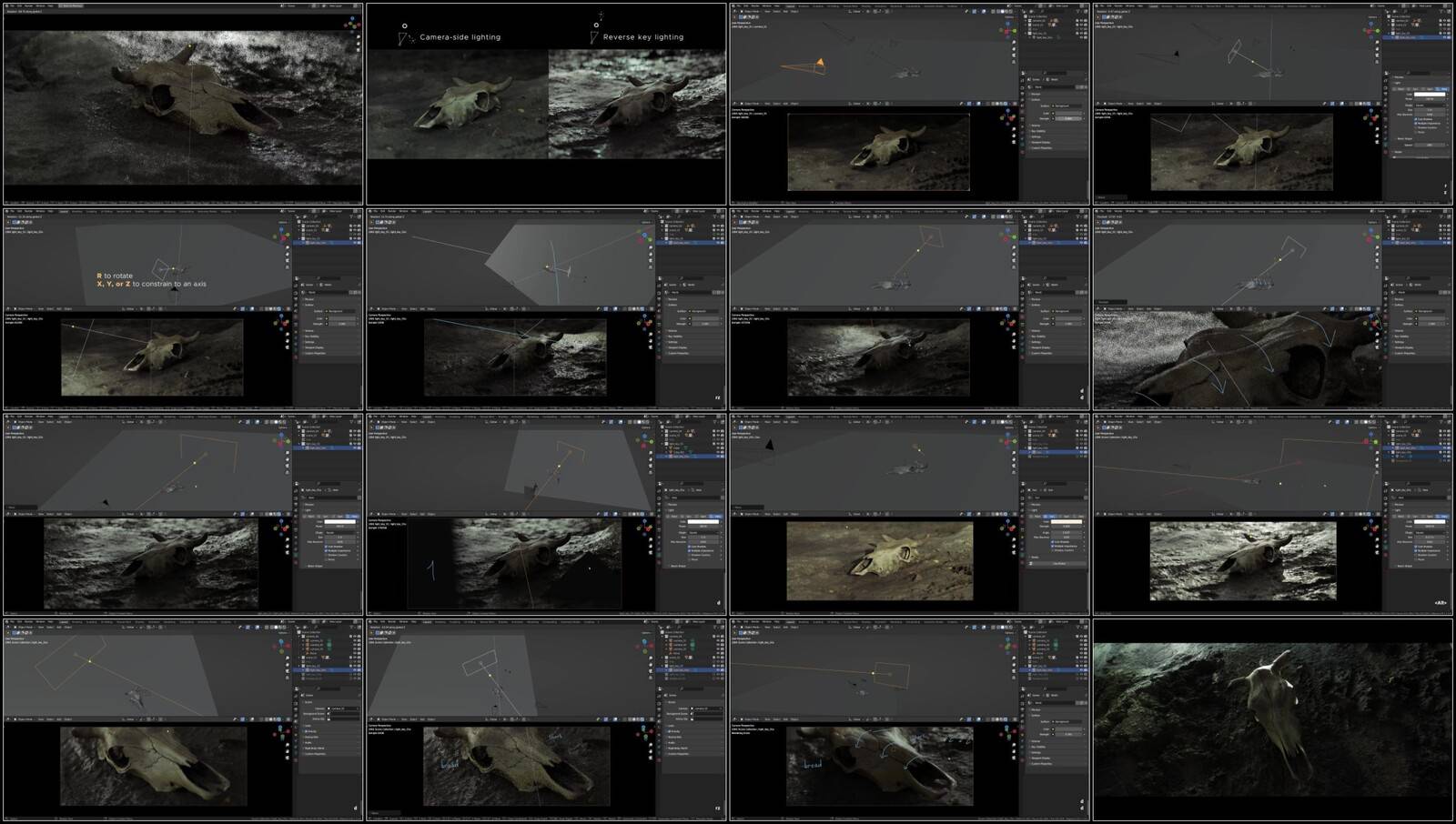Open the light Shape dropdown in the white-outlined area light frame
The height and width of the screenshot is (824, 1456).
click(x=1429, y=105)
